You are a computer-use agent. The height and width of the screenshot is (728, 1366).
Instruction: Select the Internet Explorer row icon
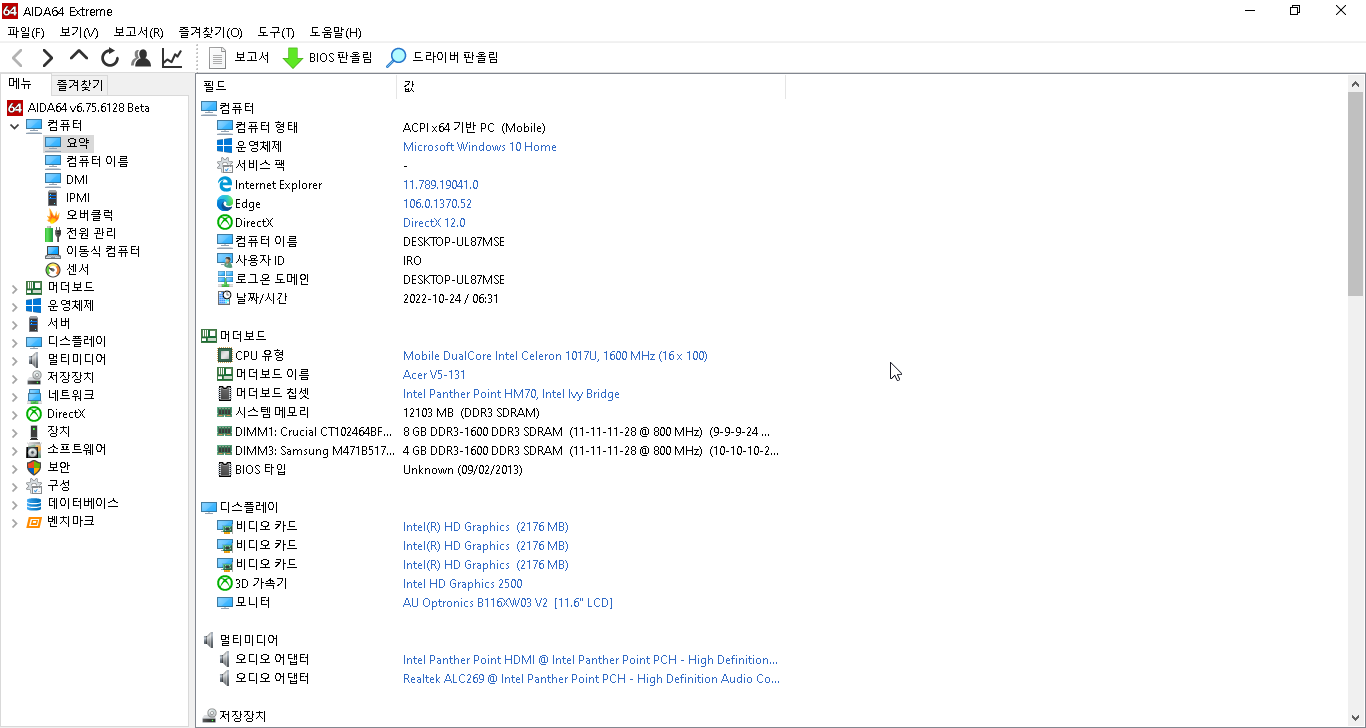(225, 185)
